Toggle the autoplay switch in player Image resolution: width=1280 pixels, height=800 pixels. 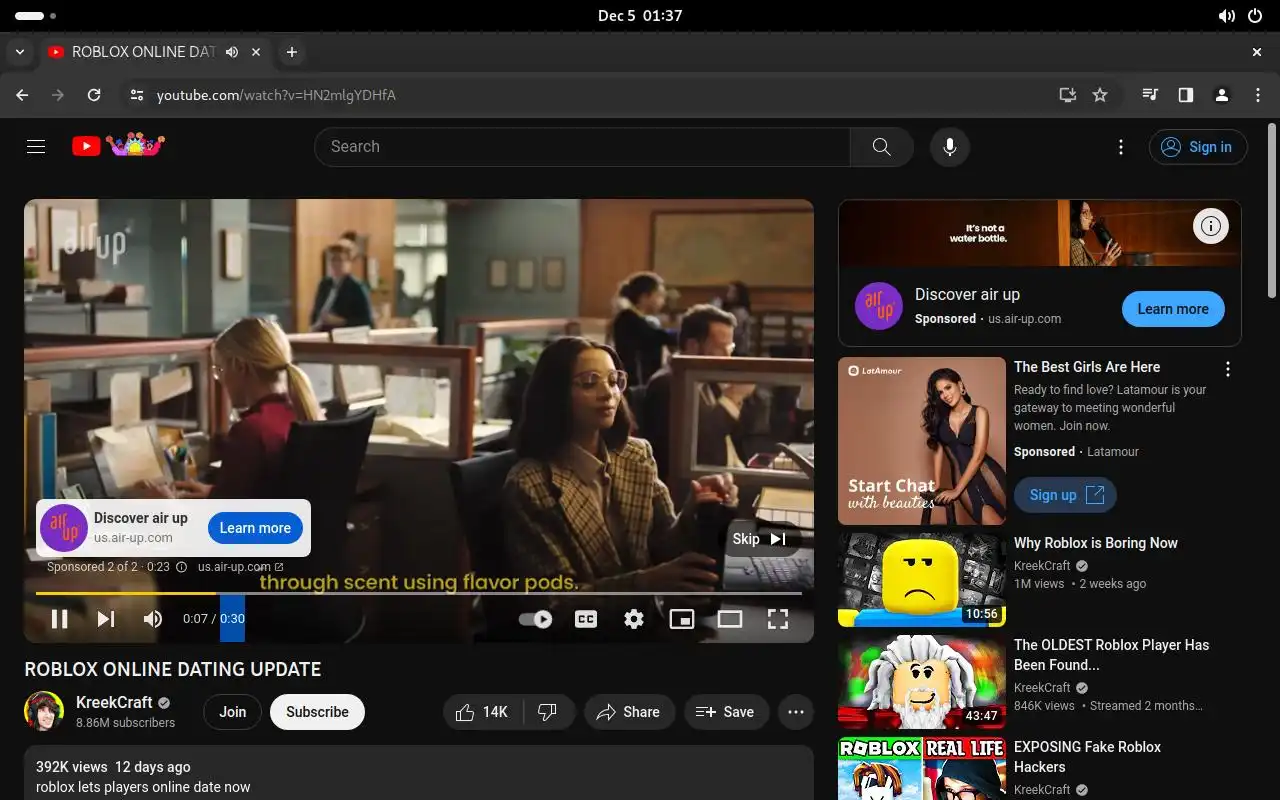tap(536, 619)
